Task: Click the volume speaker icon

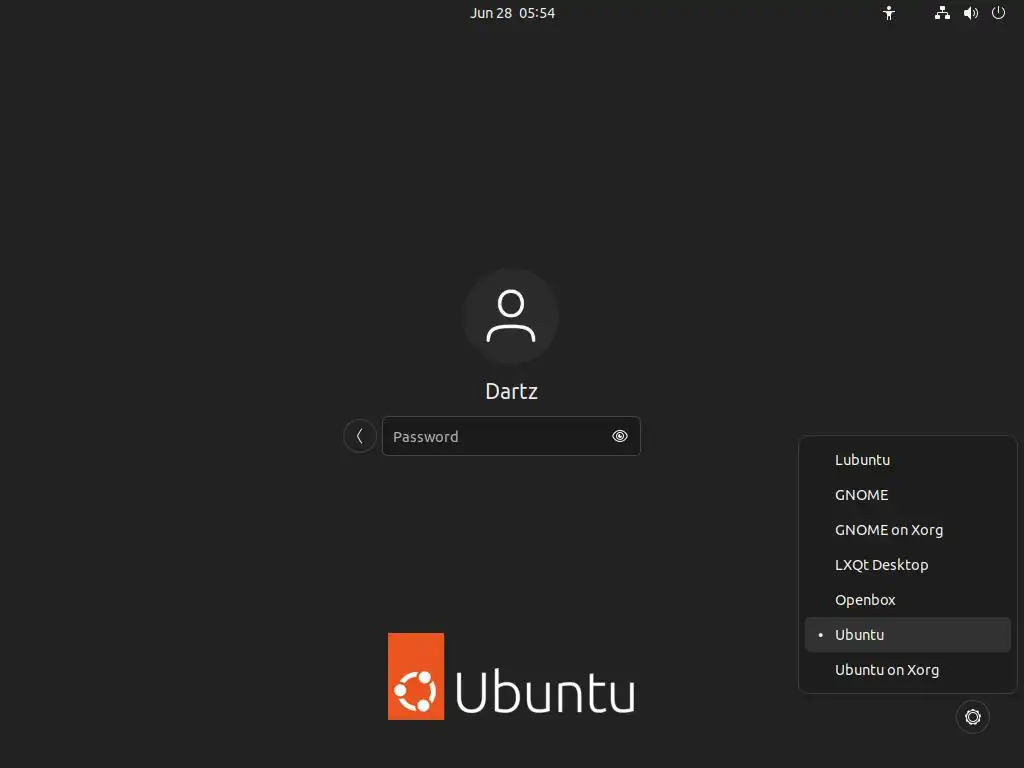Action: tap(970, 13)
